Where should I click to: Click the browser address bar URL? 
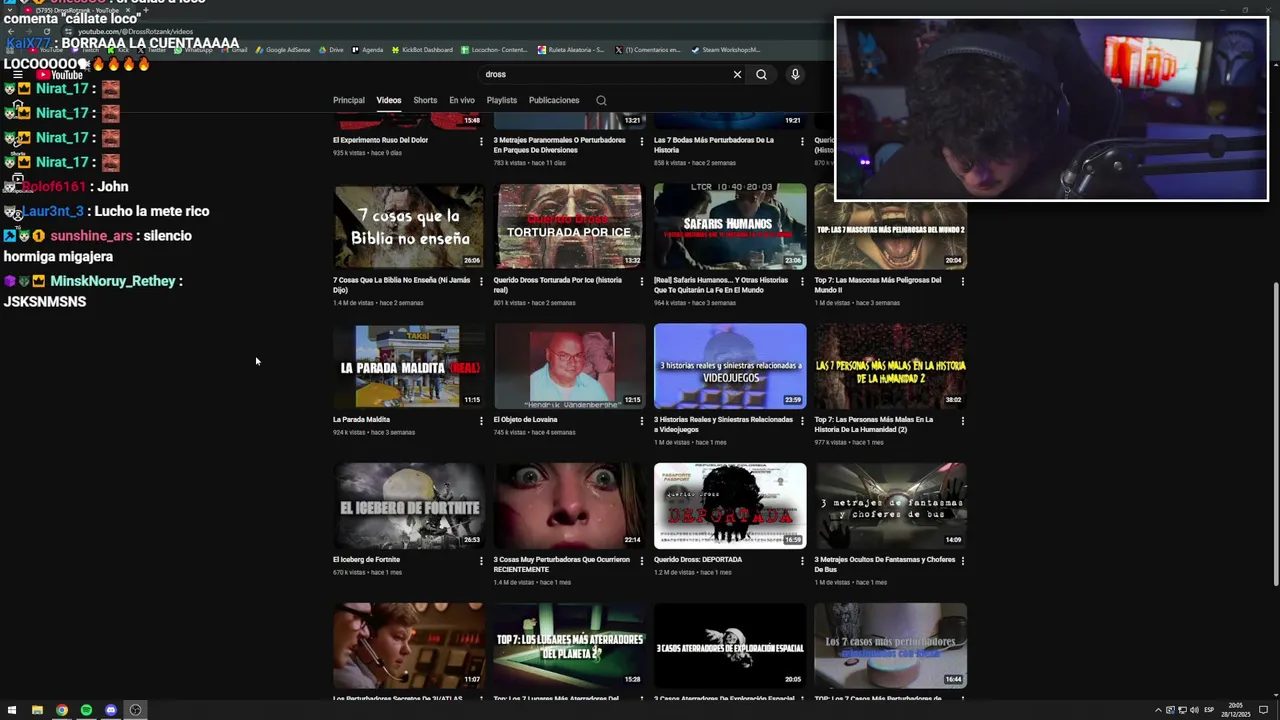[x=135, y=32]
